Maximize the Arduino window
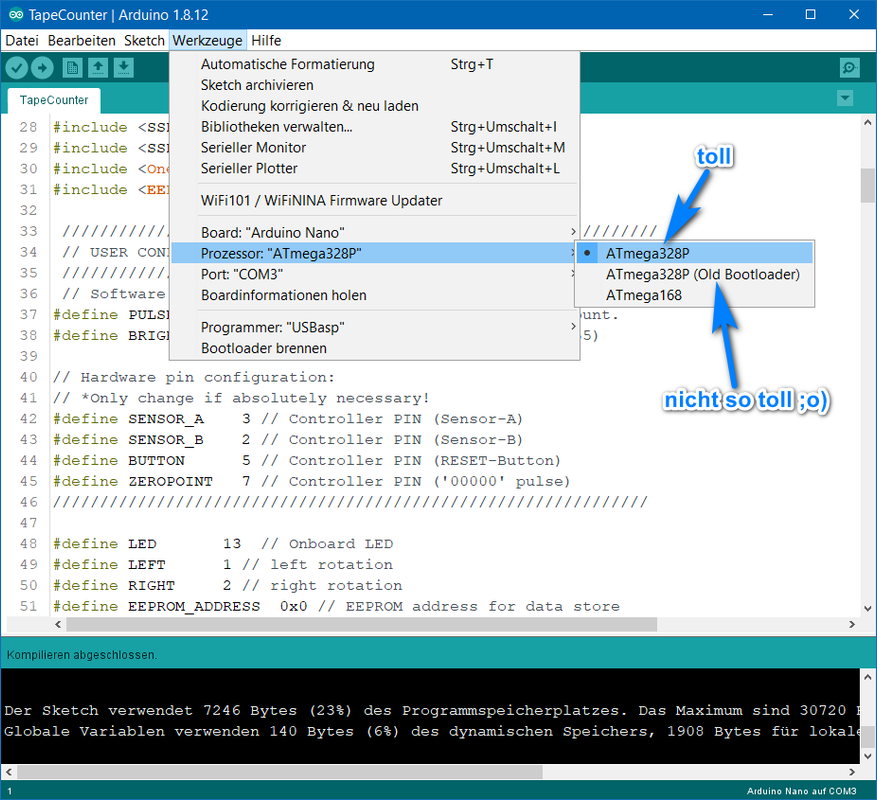This screenshot has height=800, width=877. pyautogui.click(x=810, y=15)
